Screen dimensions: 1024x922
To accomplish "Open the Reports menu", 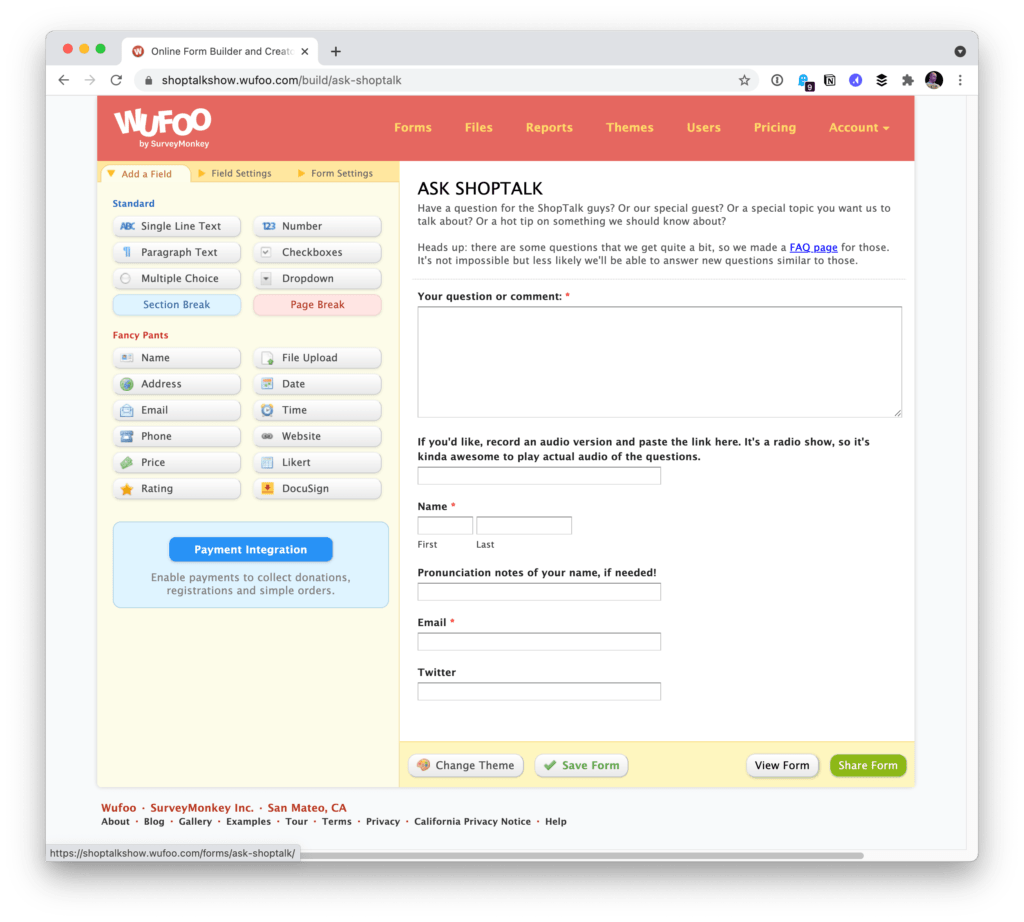I will click(x=549, y=127).
